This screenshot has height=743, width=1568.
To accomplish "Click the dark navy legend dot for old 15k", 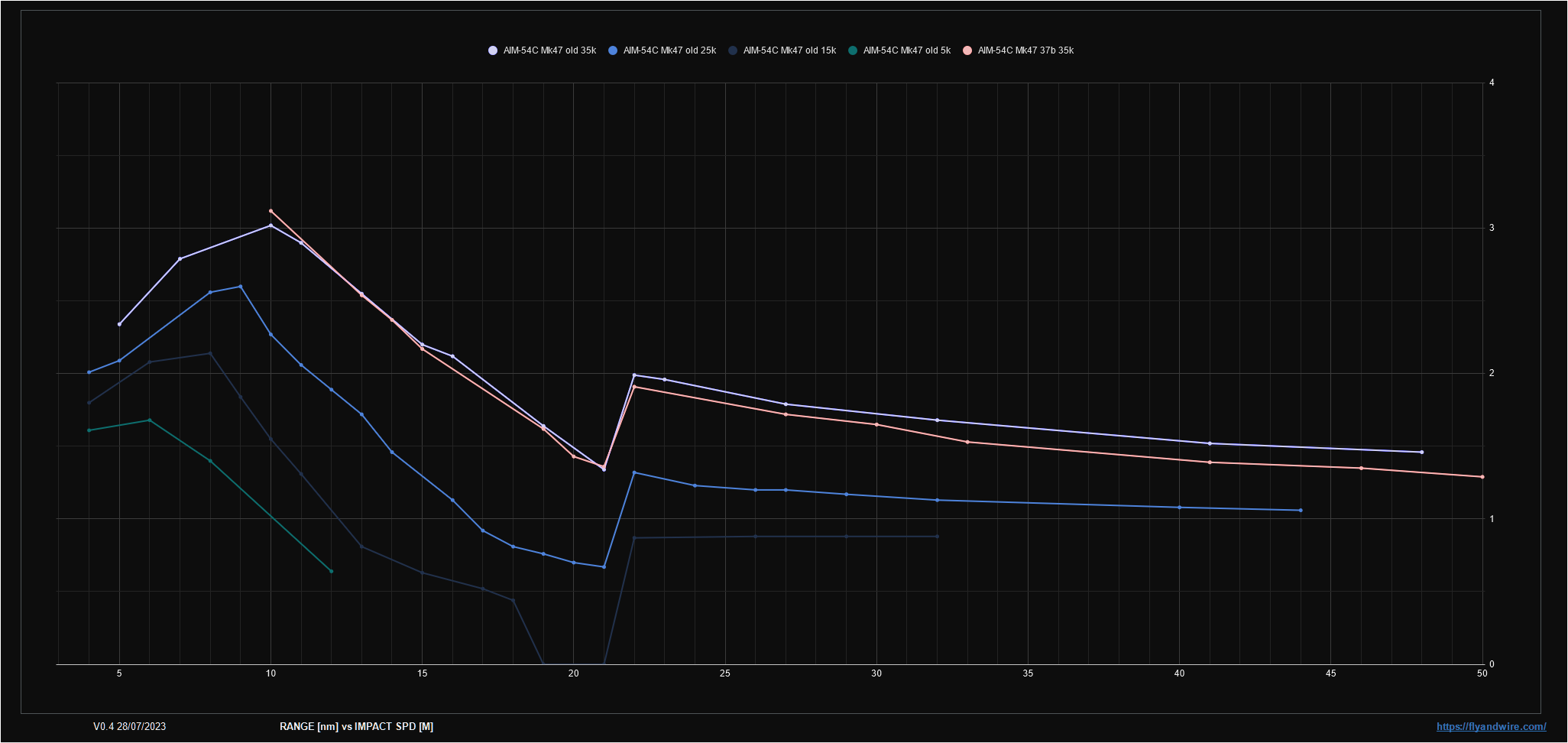I will click(733, 50).
